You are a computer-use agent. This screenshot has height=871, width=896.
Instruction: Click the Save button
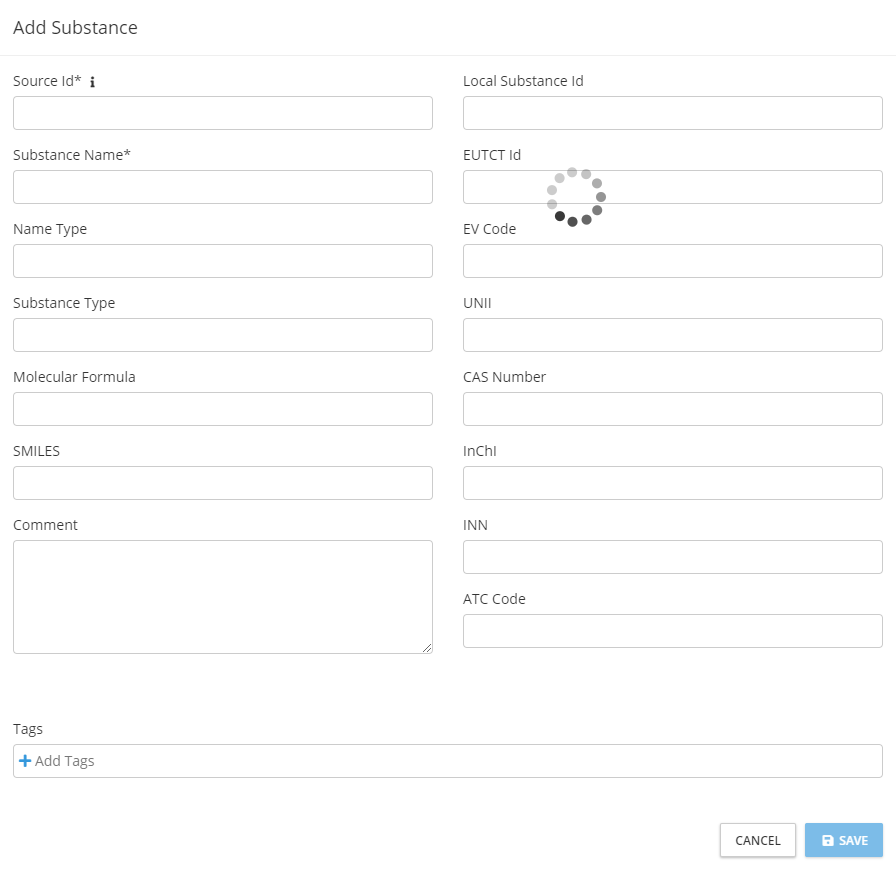coord(843,840)
